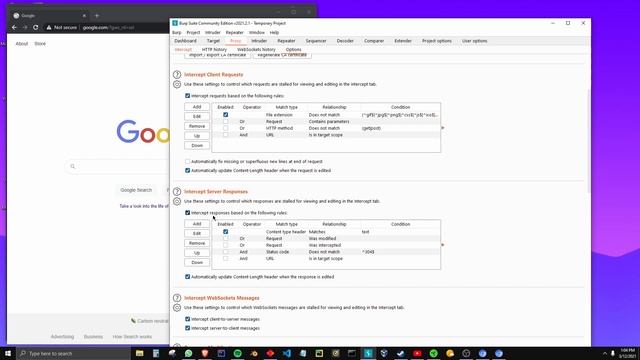The image size is (640, 360).
Task: Select the 'Was intercepted' response rule row
Action: click(x=326, y=245)
